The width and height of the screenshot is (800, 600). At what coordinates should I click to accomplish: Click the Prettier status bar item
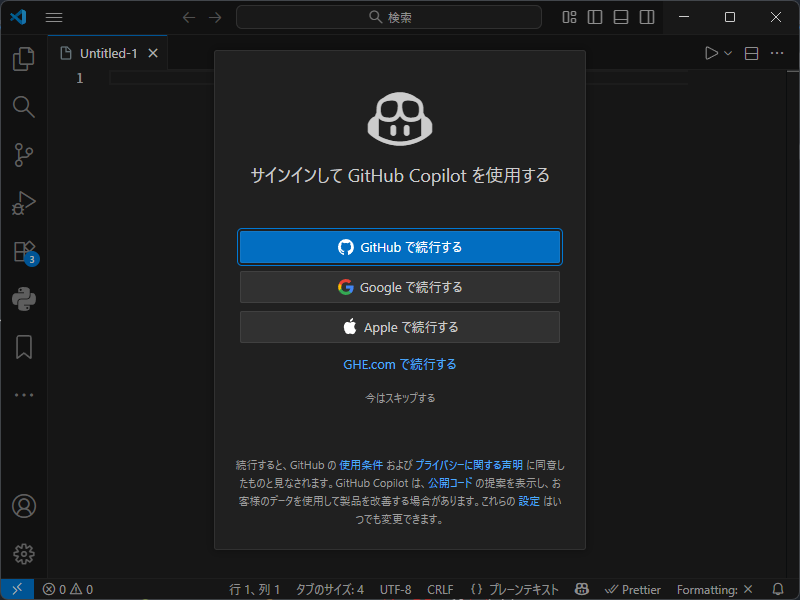(x=633, y=589)
